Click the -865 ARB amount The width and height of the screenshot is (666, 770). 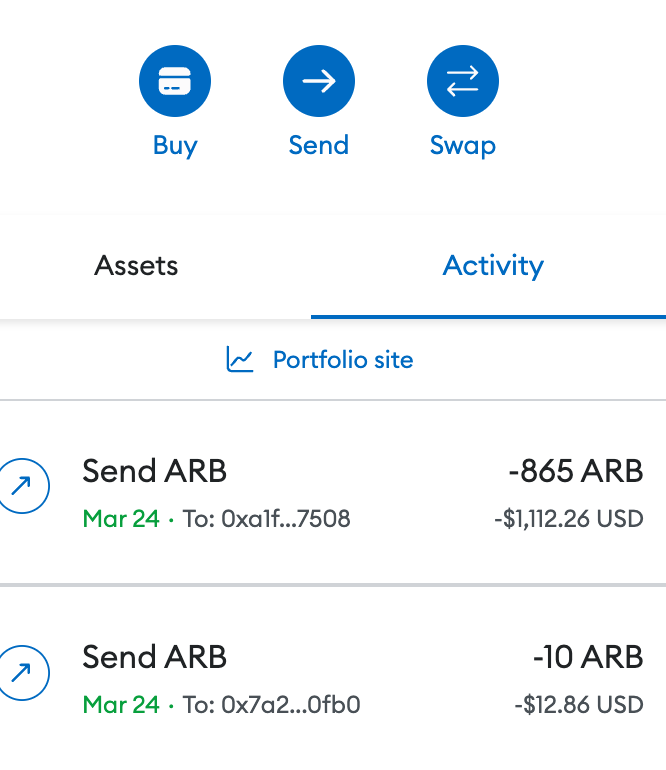pyautogui.click(x=576, y=471)
